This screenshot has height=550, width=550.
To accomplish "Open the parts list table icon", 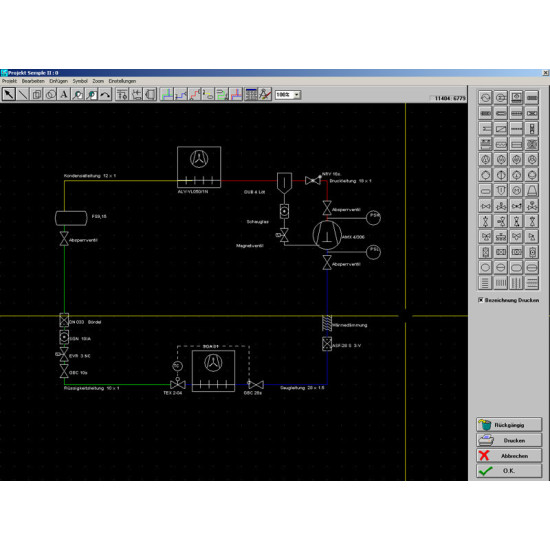I will pyautogui.click(x=251, y=94).
